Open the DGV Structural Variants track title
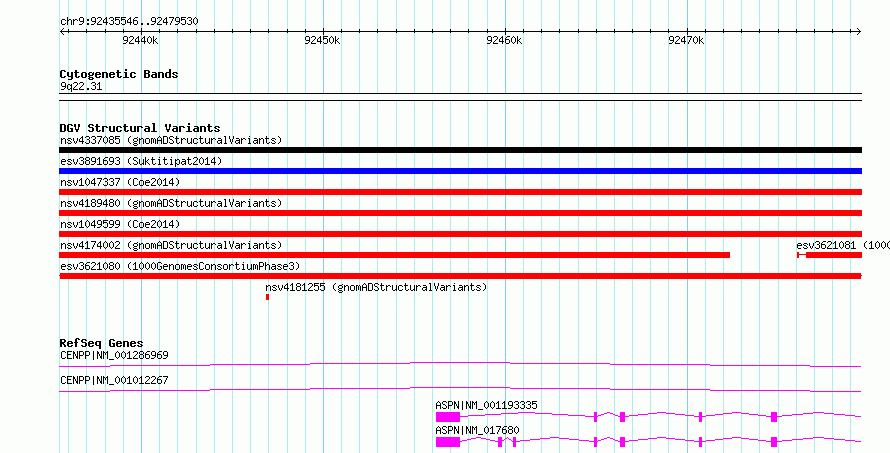This screenshot has height=453, width=890. (140, 128)
